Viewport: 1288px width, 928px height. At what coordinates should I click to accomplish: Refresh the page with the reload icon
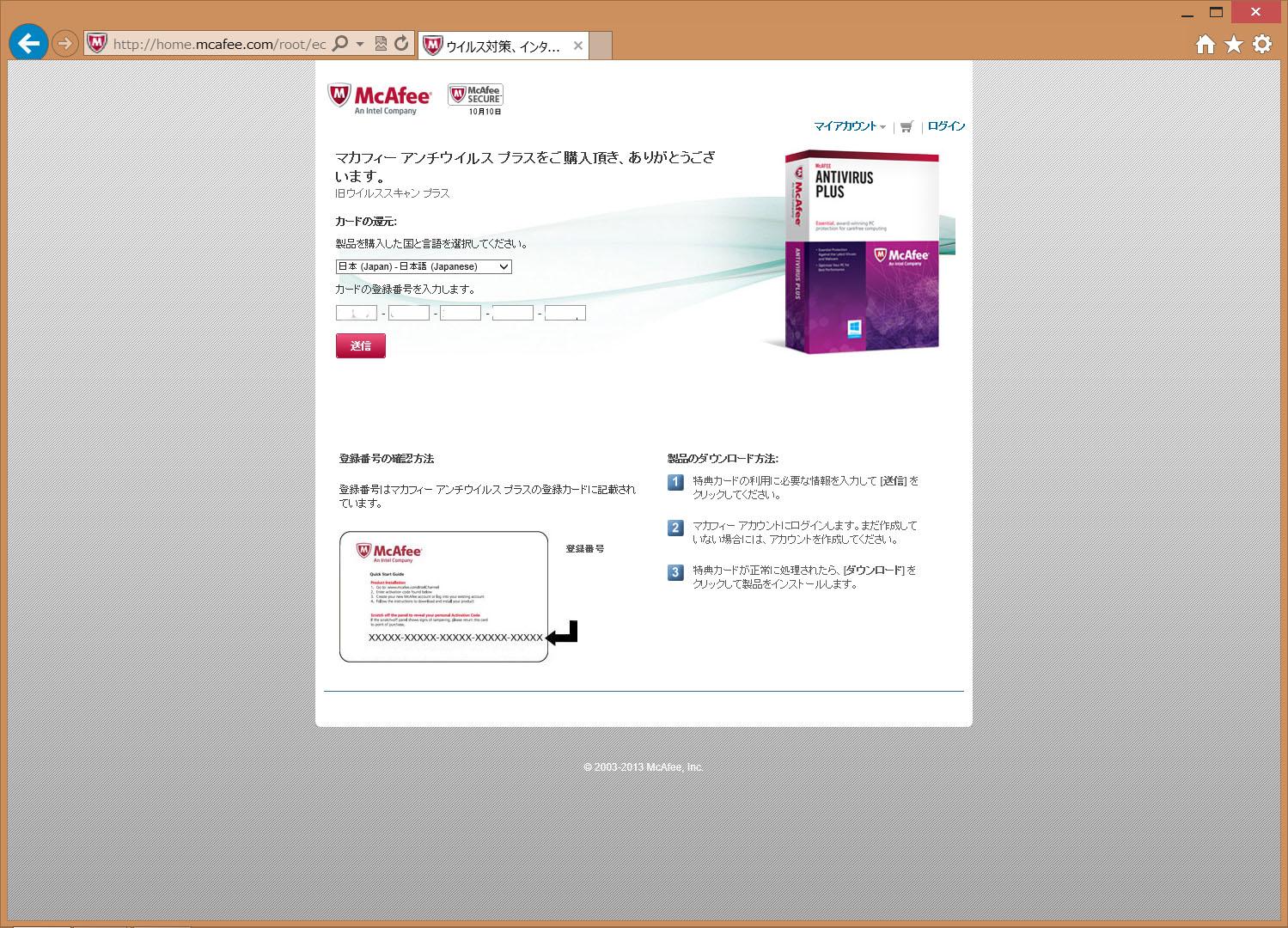point(401,43)
